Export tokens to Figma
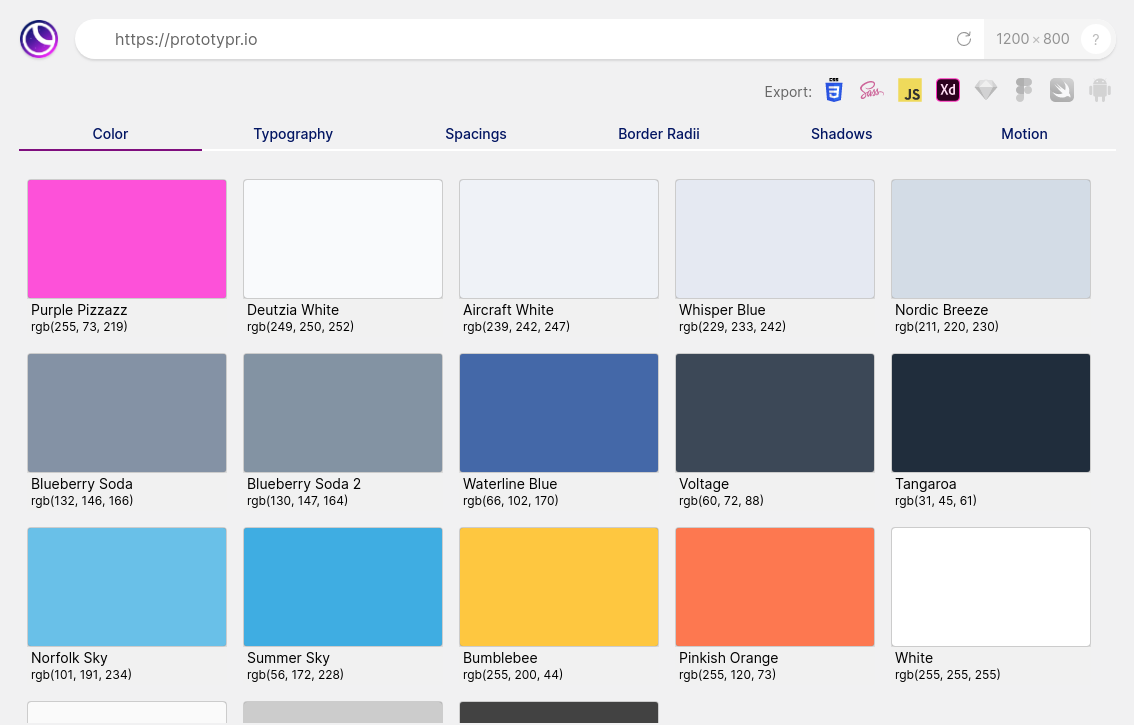 click(1023, 90)
